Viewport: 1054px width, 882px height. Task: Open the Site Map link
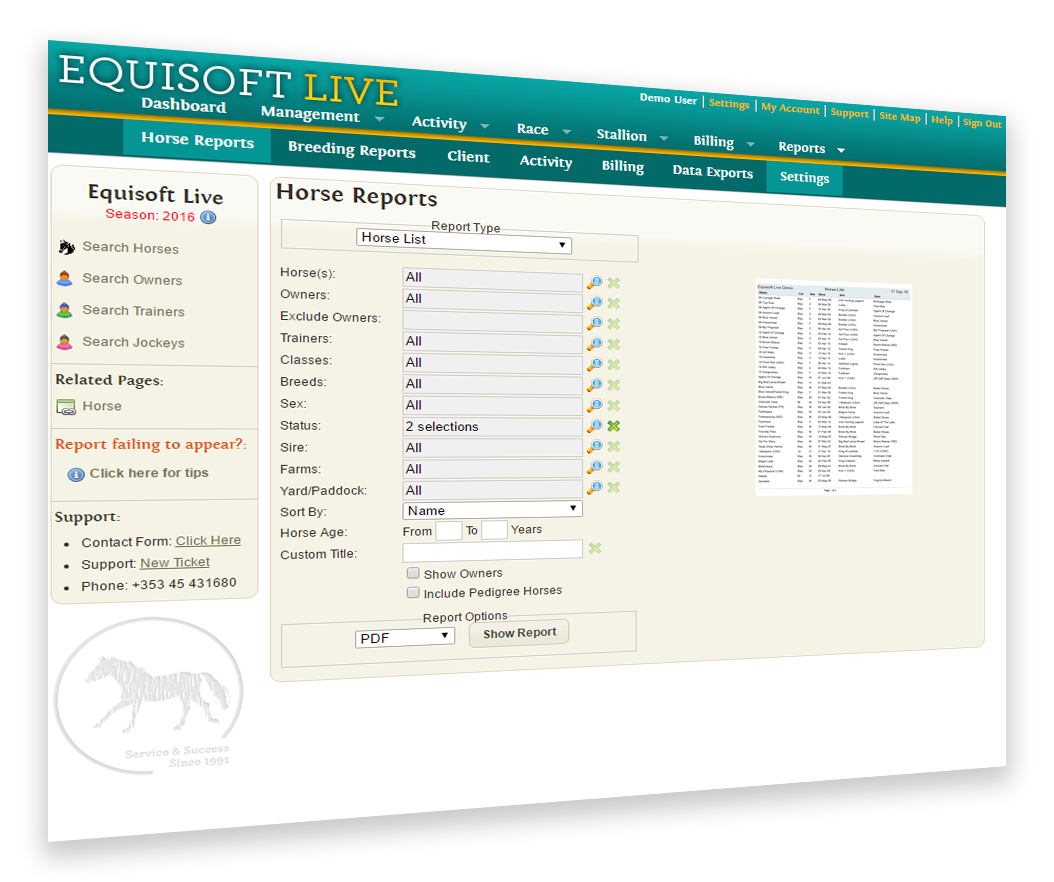[x=899, y=117]
